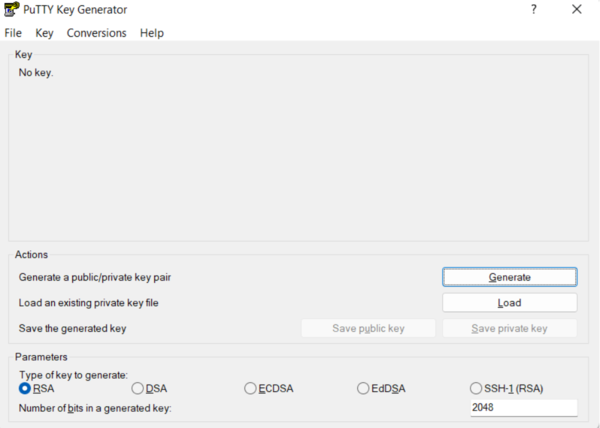Click the 'No key.' status text
The image size is (600, 428).
[36, 73]
